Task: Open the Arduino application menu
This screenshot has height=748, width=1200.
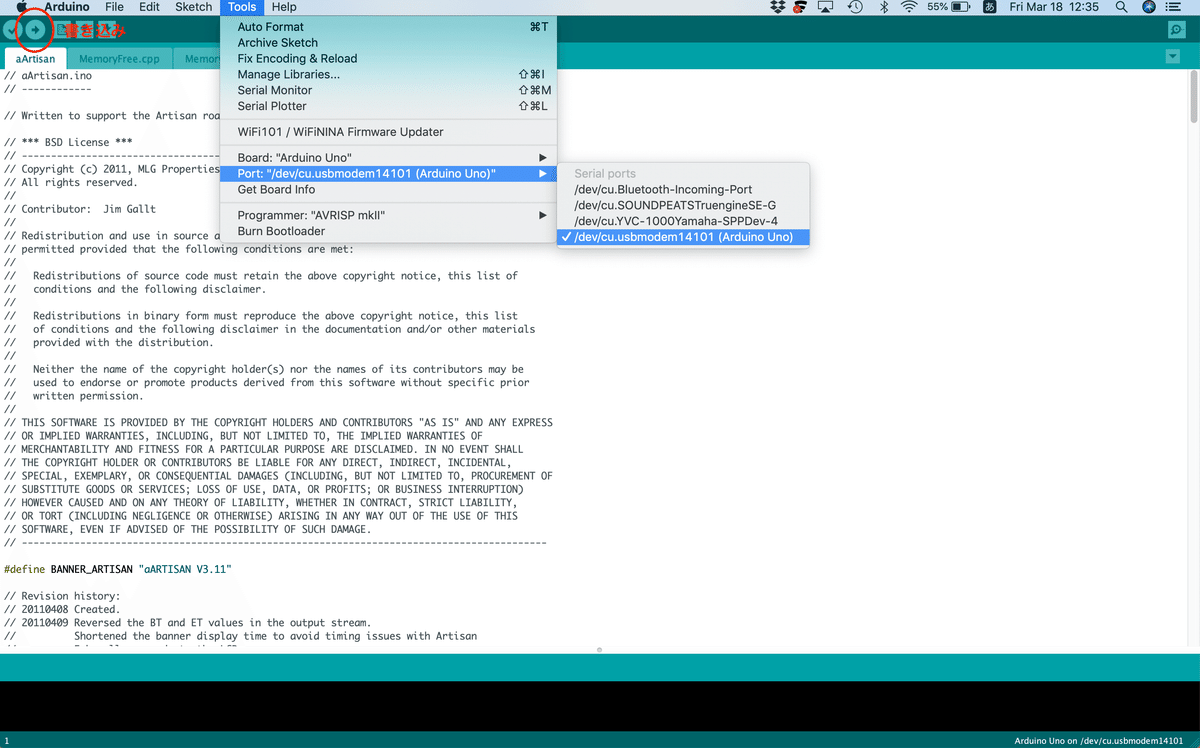Action: pos(66,7)
